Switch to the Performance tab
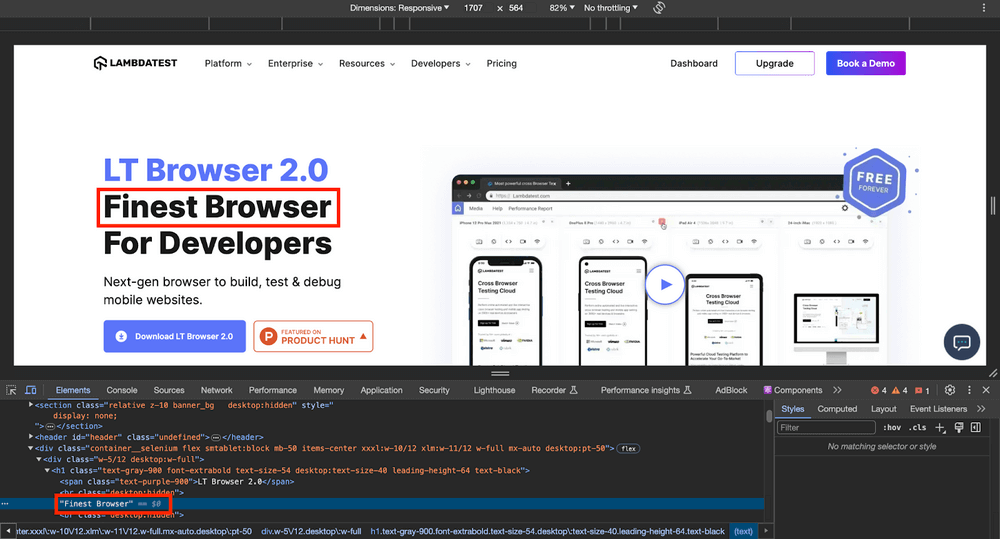1000x539 pixels. [273, 390]
